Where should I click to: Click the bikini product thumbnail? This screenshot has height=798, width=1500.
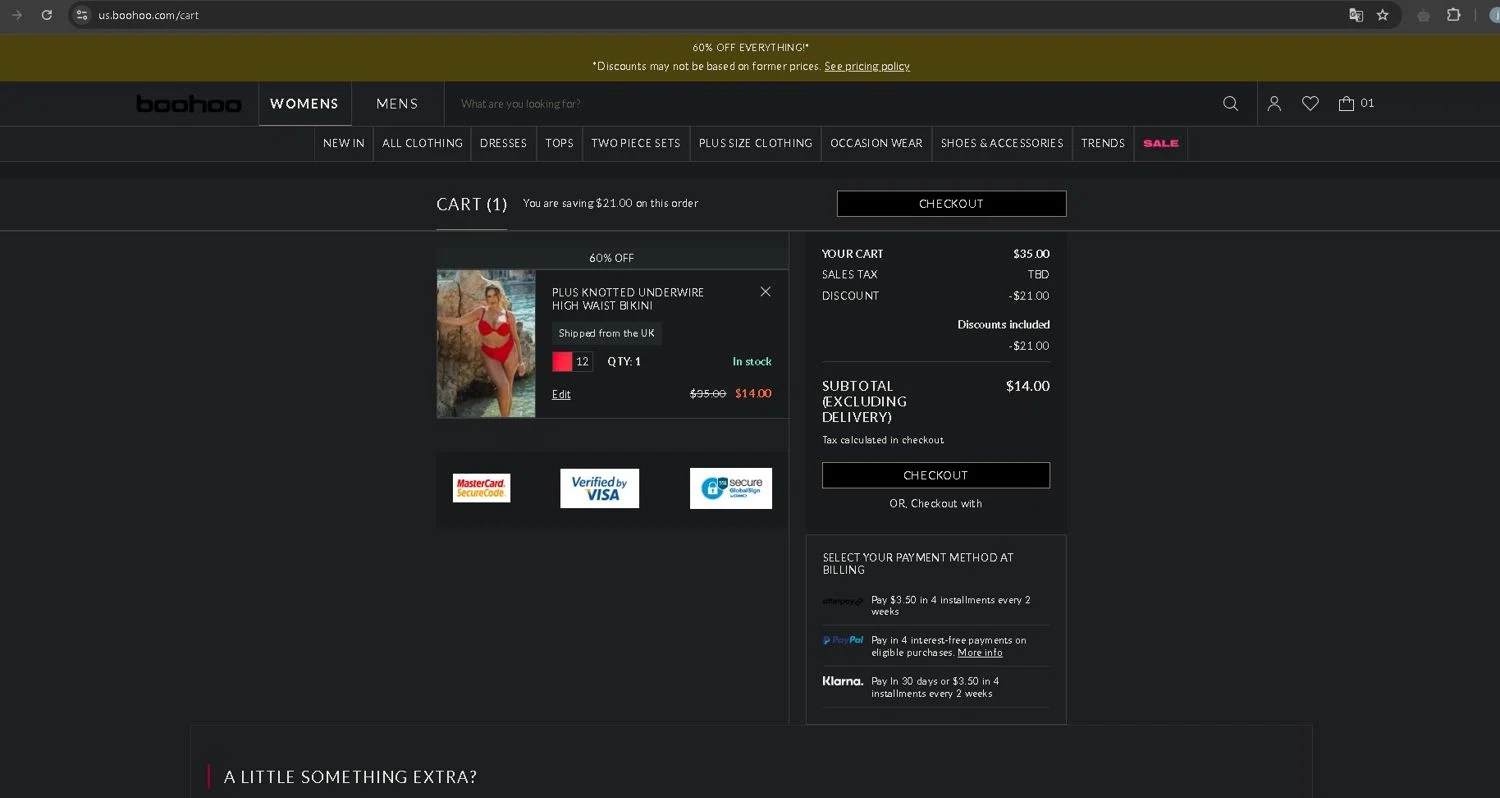click(x=486, y=343)
